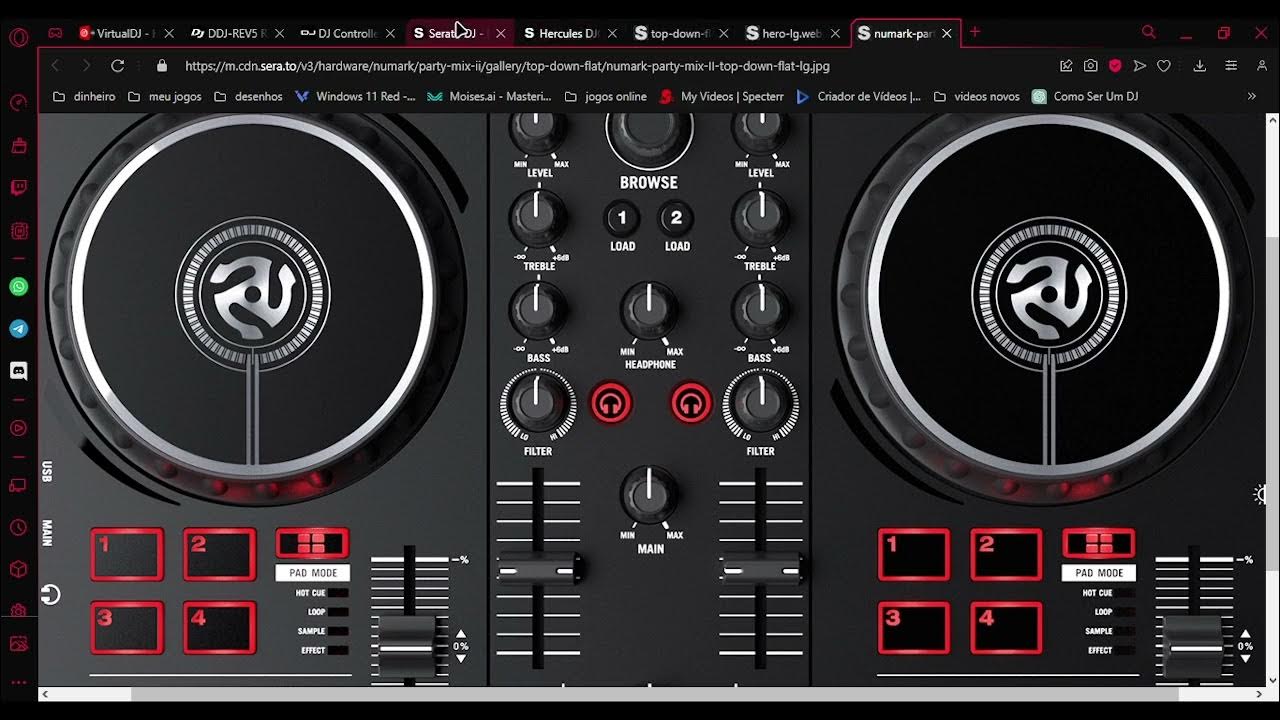Toggle left deck PAD MODE button

click(x=312, y=543)
